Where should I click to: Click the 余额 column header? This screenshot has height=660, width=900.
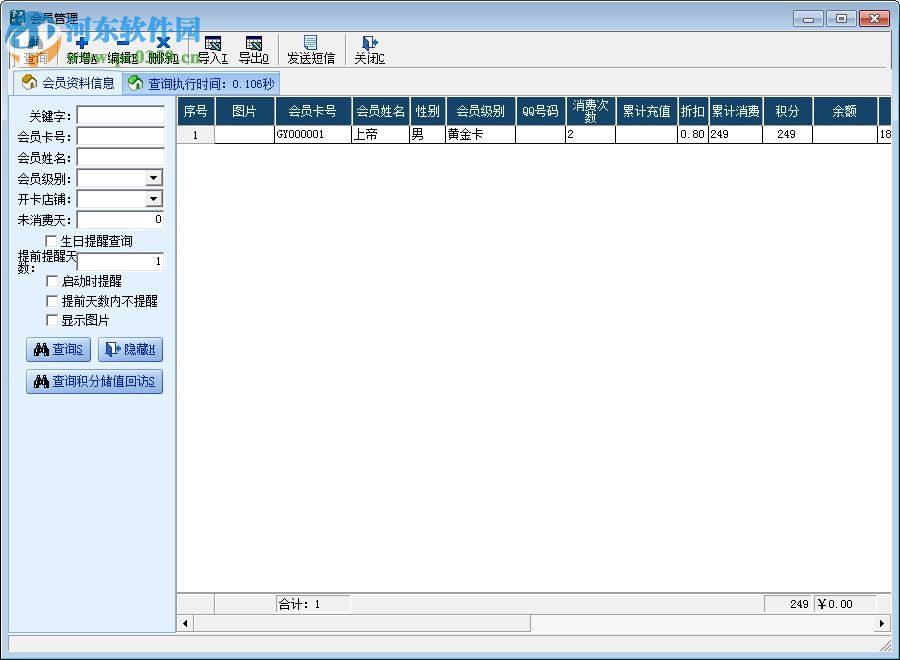click(x=845, y=111)
